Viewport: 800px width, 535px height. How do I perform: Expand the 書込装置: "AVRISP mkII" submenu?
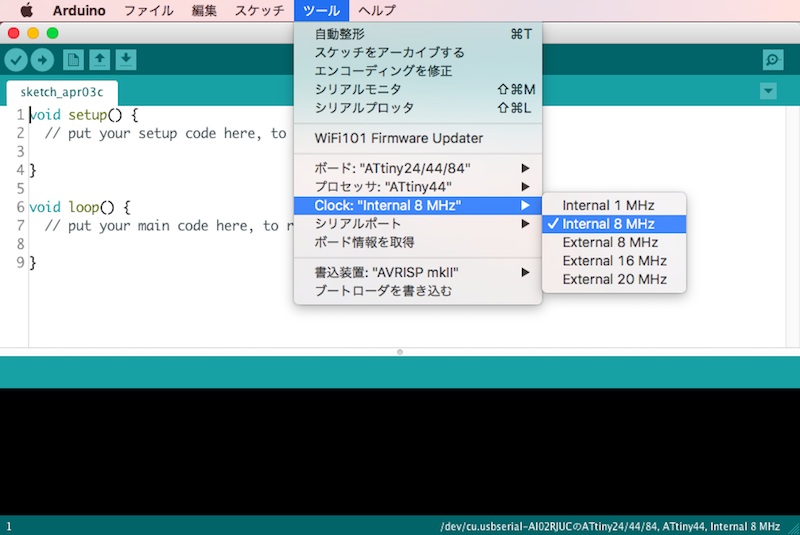click(x=418, y=272)
